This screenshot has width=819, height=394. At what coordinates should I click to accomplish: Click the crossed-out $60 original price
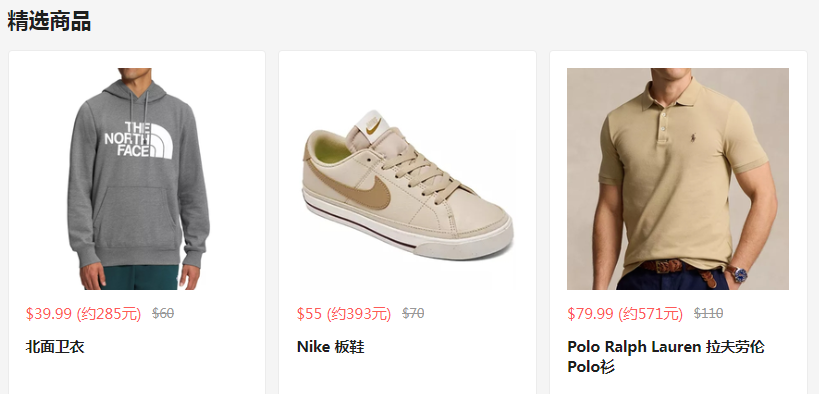163,314
